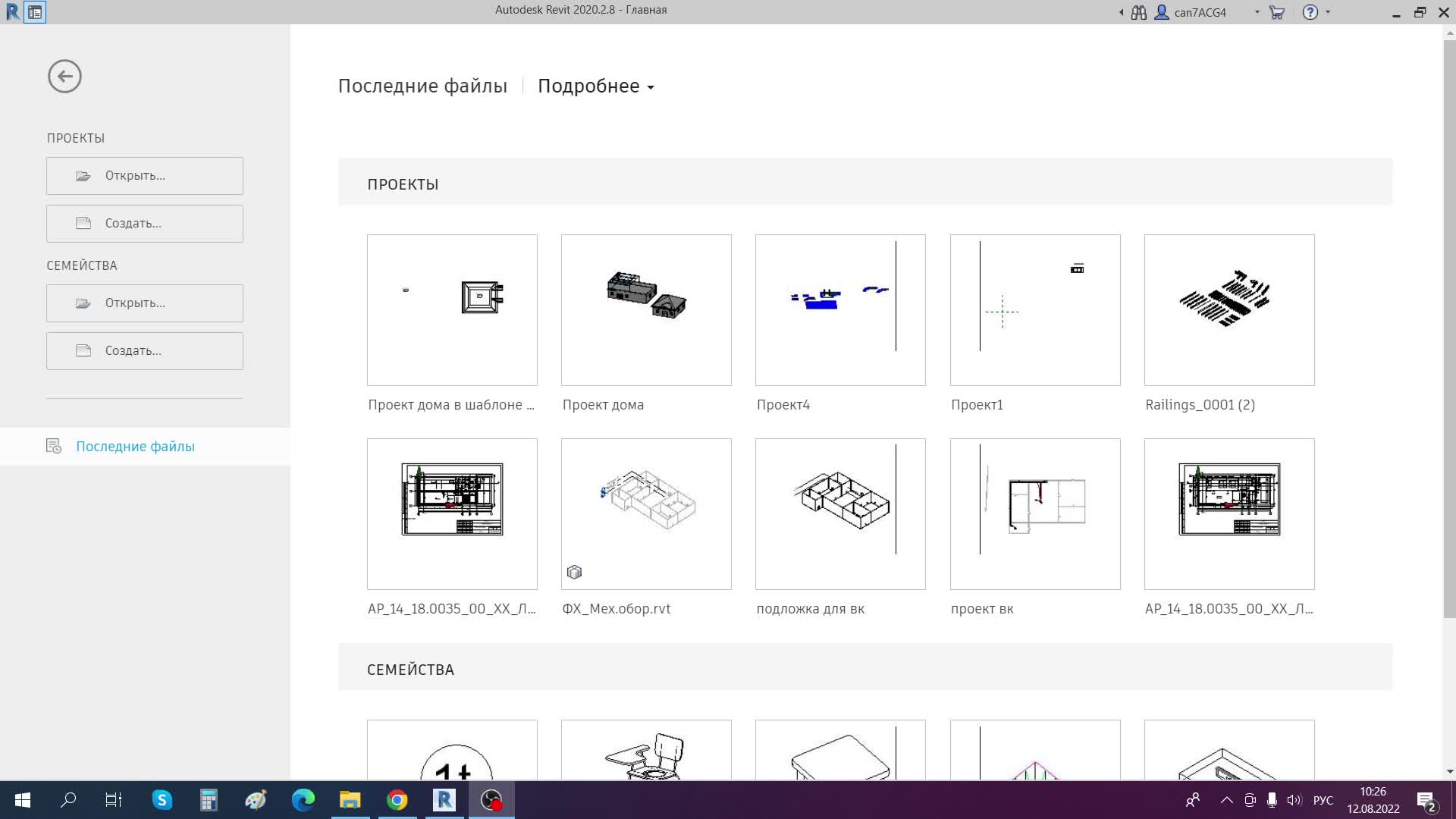Click the проект вк file name label
1456x819 pixels.
pyautogui.click(x=982, y=609)
